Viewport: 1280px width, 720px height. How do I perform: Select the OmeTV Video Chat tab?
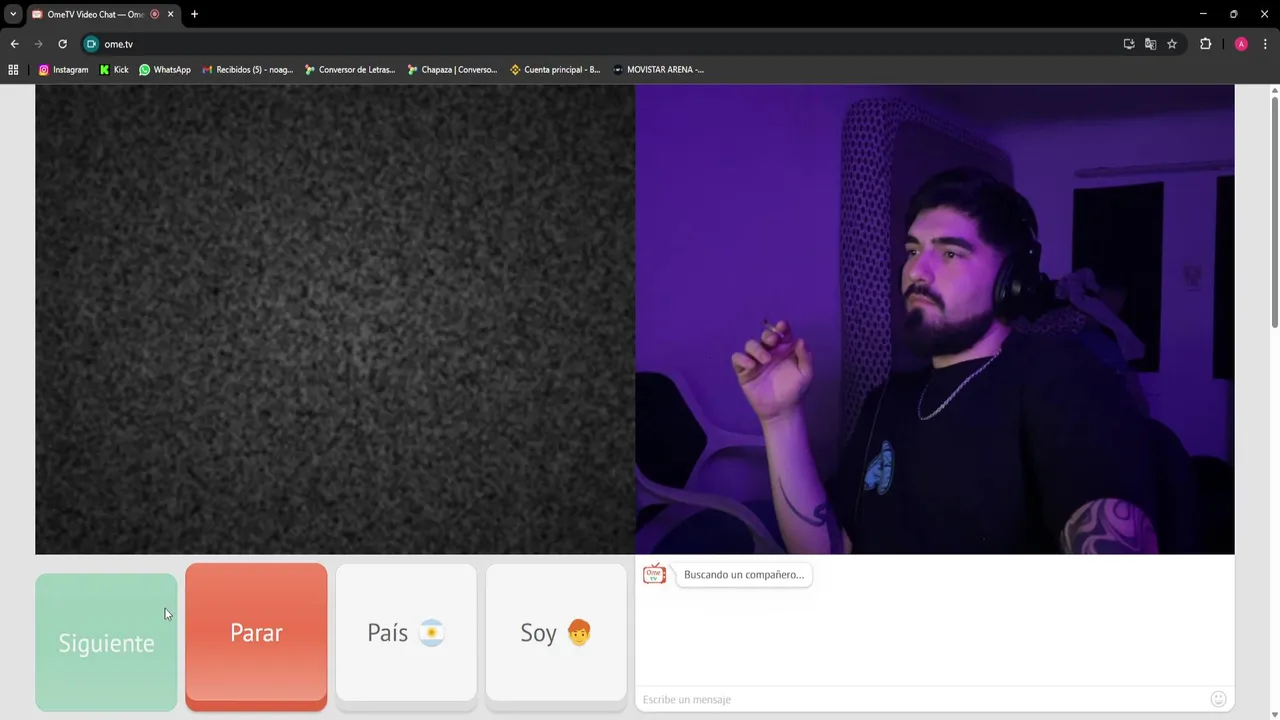point(94,14)
